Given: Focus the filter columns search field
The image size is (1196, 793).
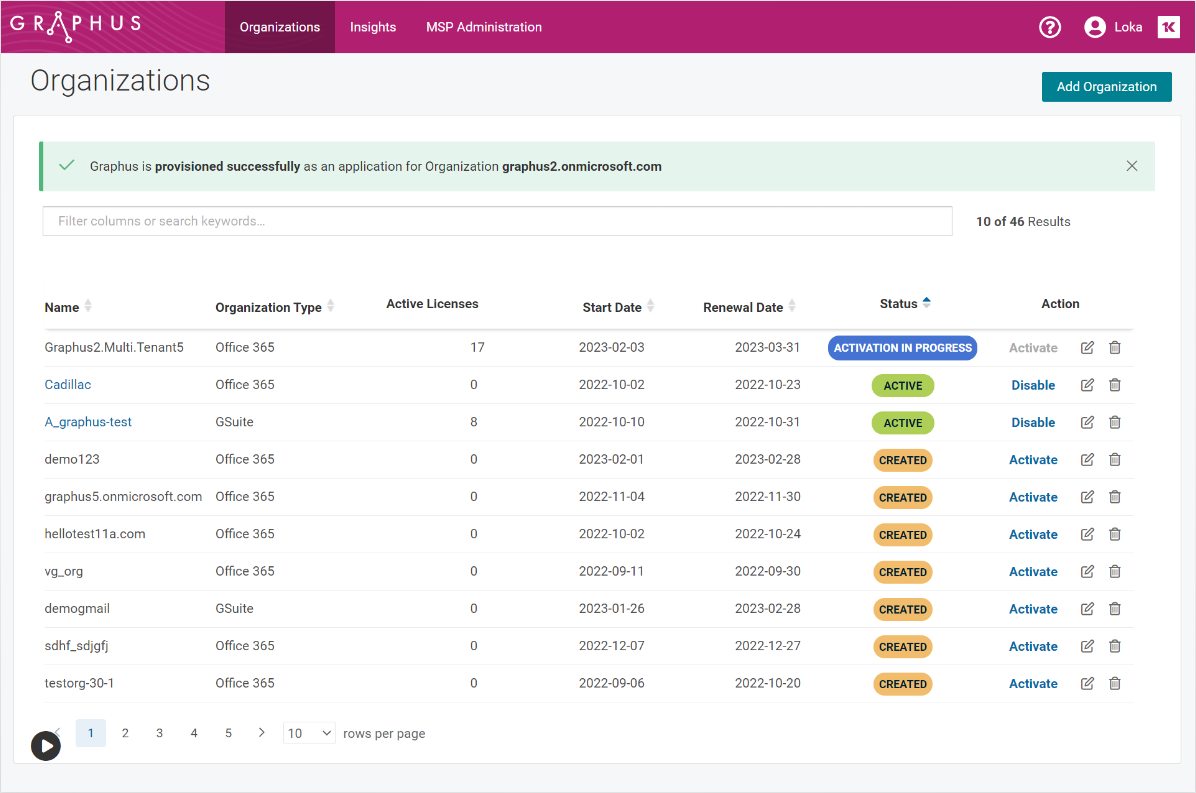Looking at the screenshot, I should coord(497,221).
